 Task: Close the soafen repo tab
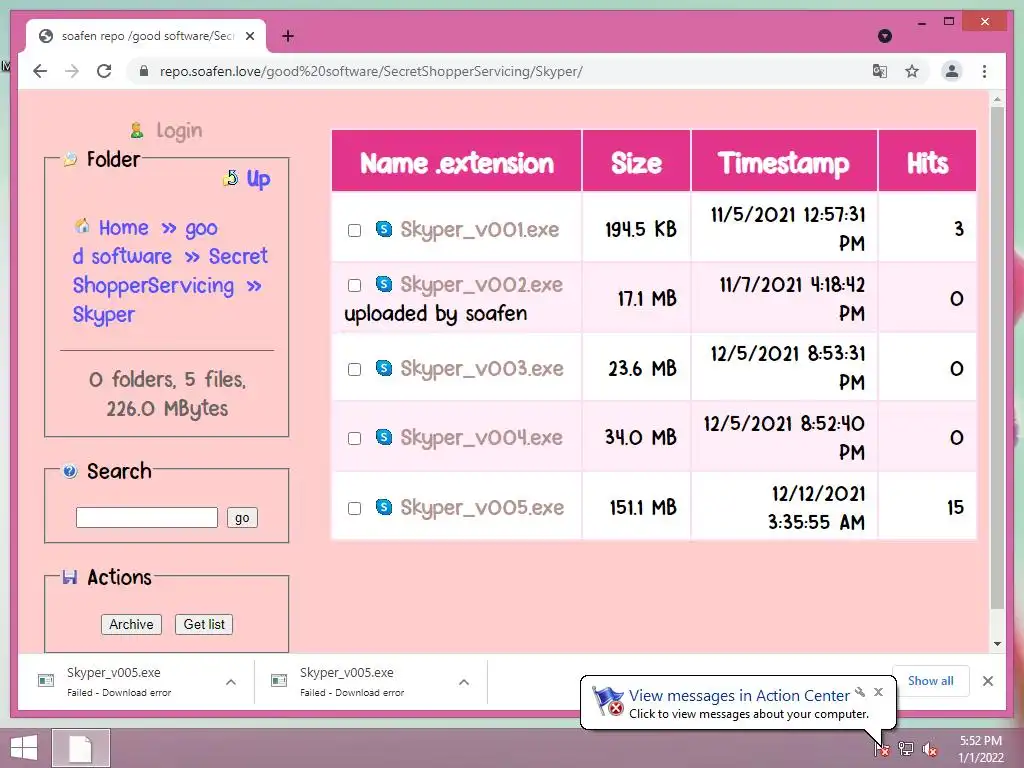[x=250, y=36]
